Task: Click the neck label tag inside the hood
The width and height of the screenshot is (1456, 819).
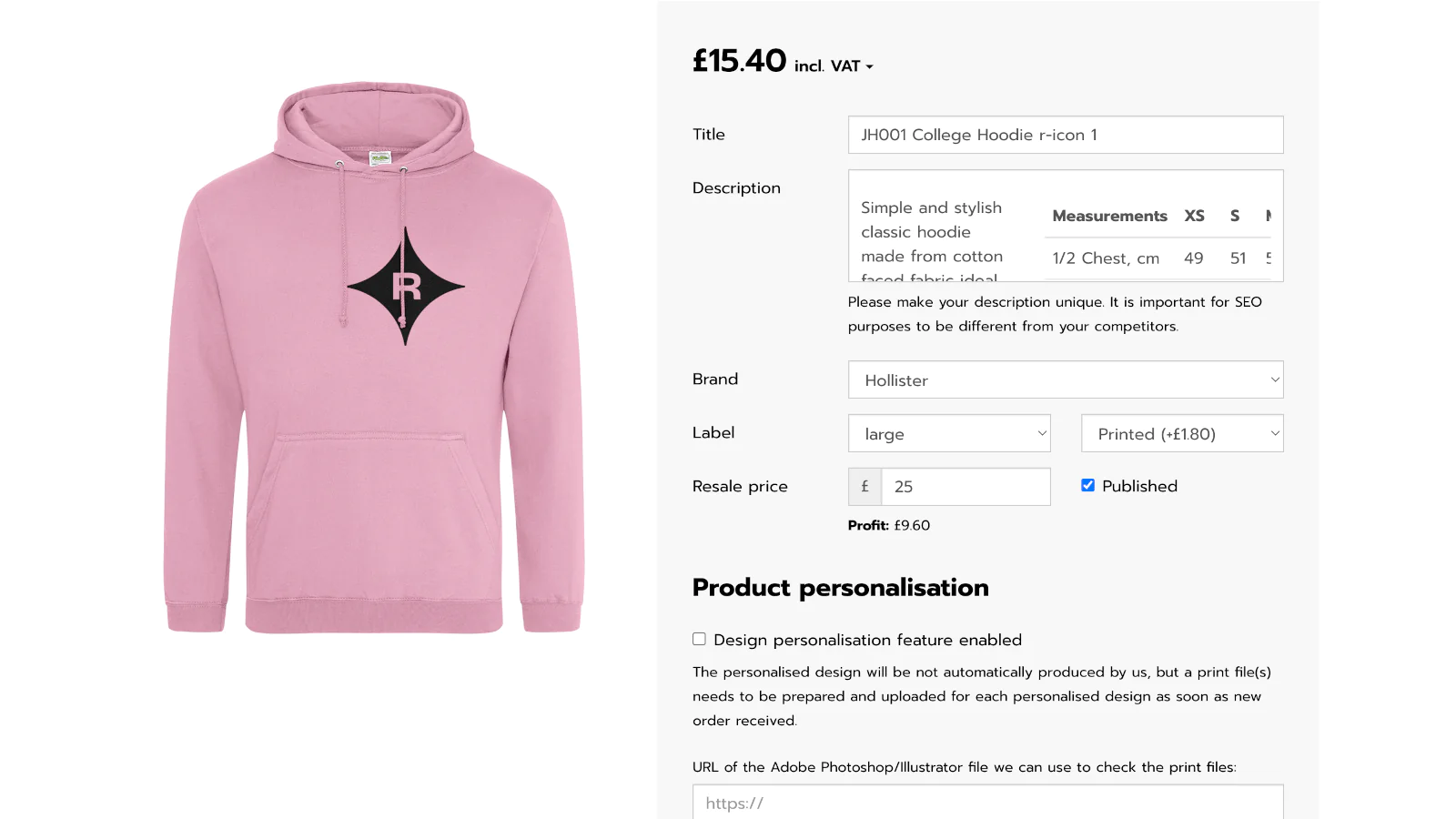Action: tap(380, 157)
